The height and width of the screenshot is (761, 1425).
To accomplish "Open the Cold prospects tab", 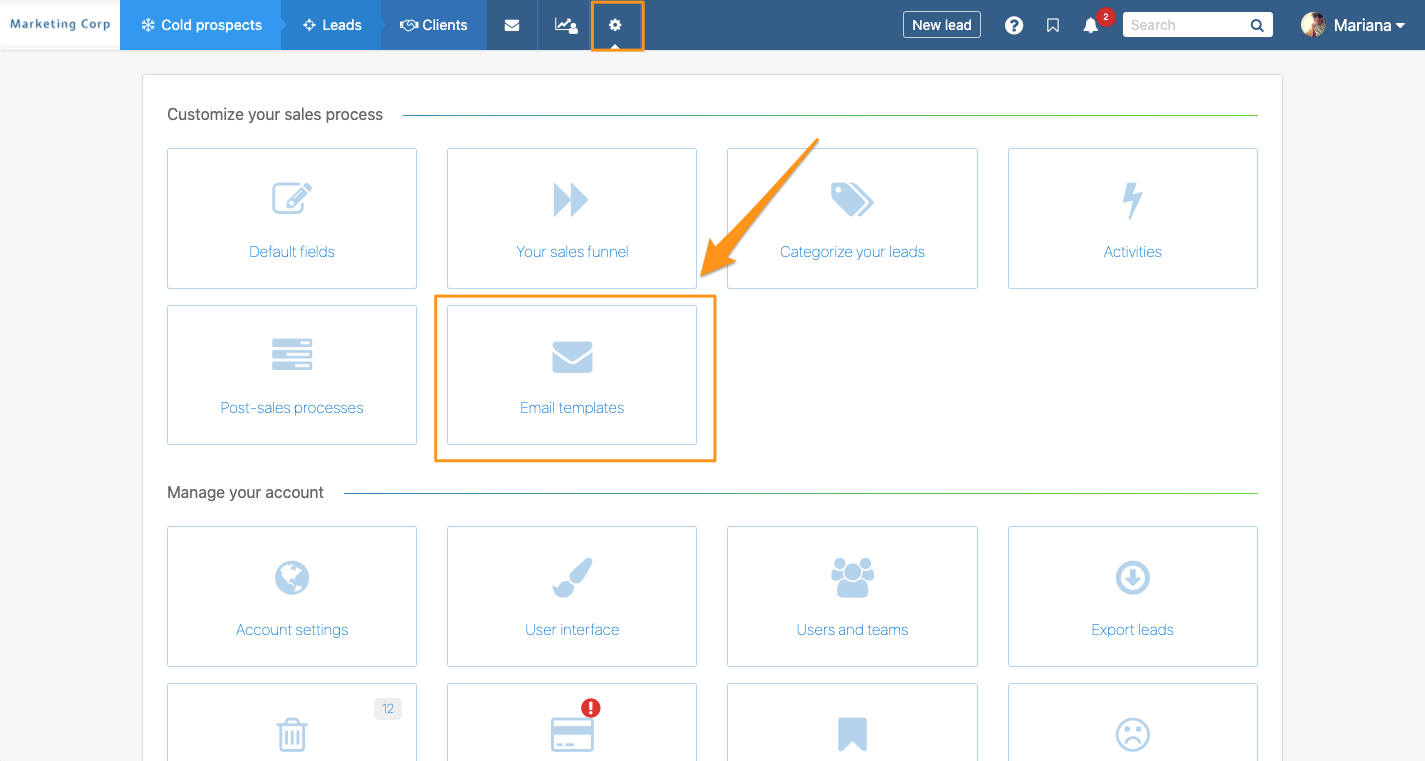I will click(200, 24).
